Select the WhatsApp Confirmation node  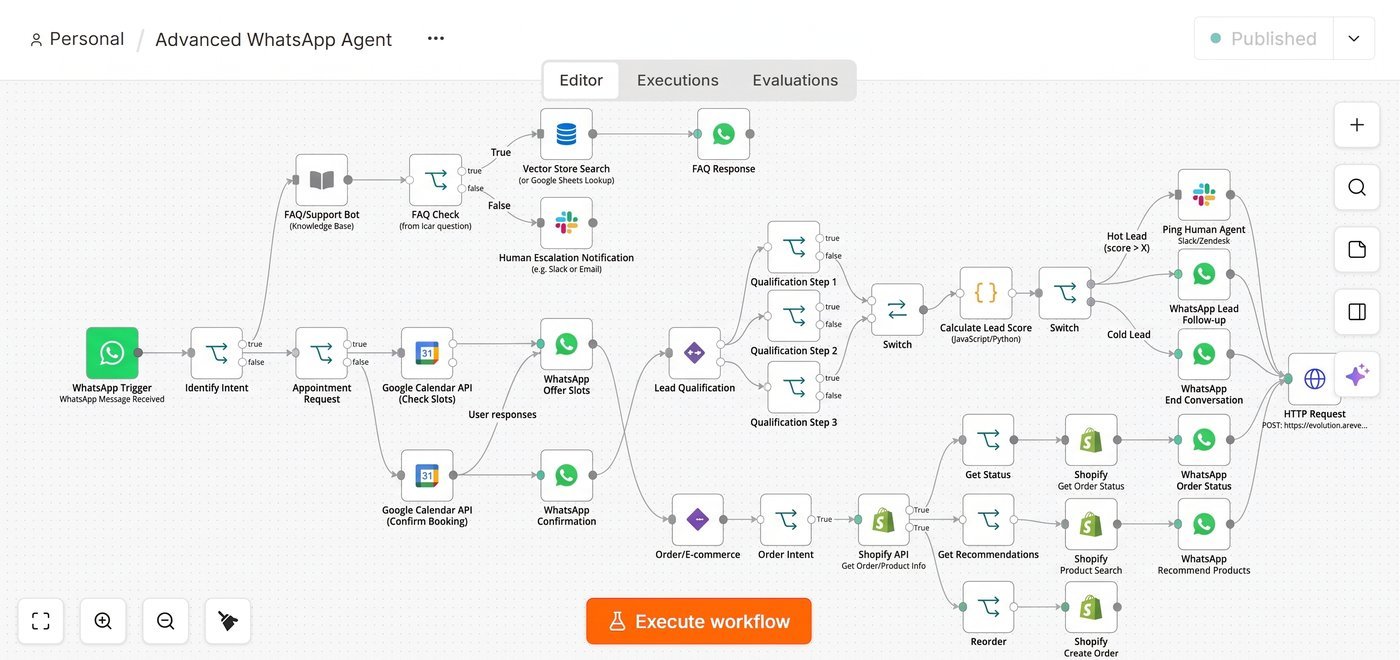[x=566, y=475]
